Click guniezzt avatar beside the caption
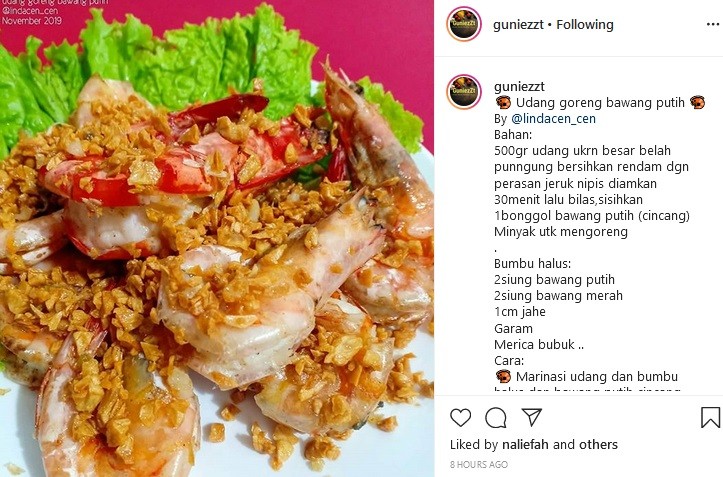Image resolution: width=723 pixels, height=477 pixels. click(x=464, y=91)
